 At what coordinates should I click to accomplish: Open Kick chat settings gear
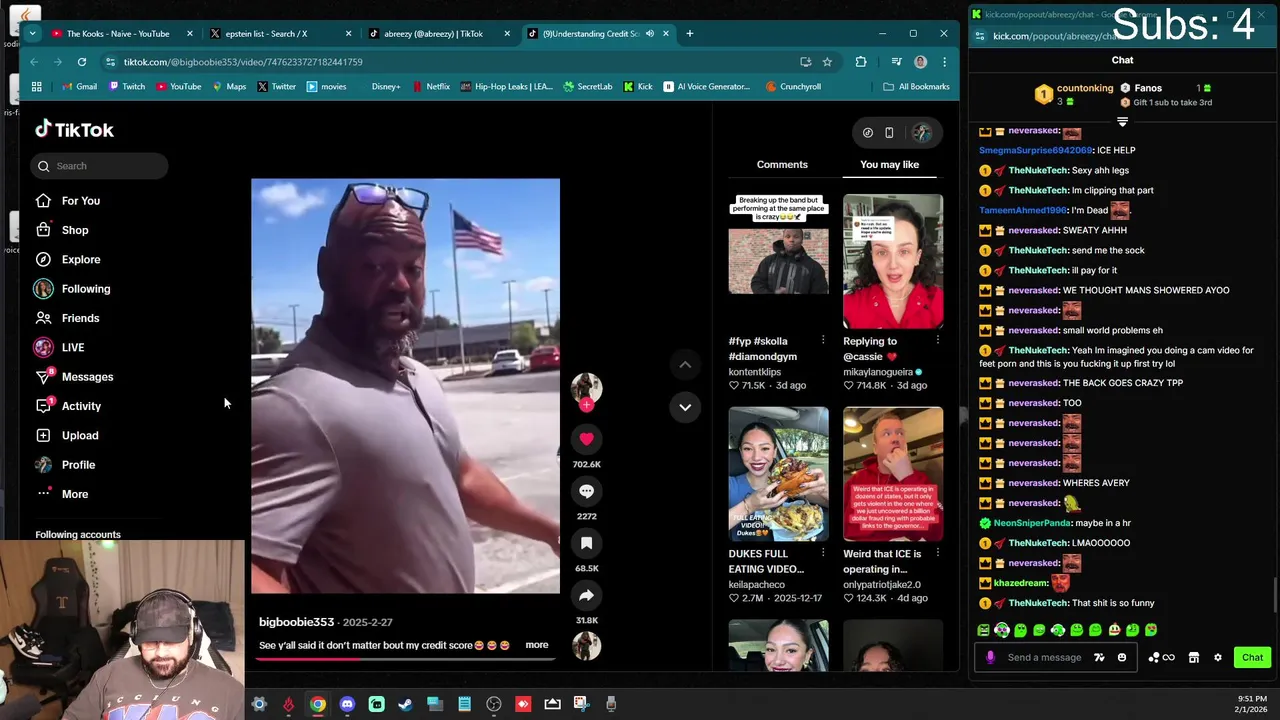click(1217, 657)
